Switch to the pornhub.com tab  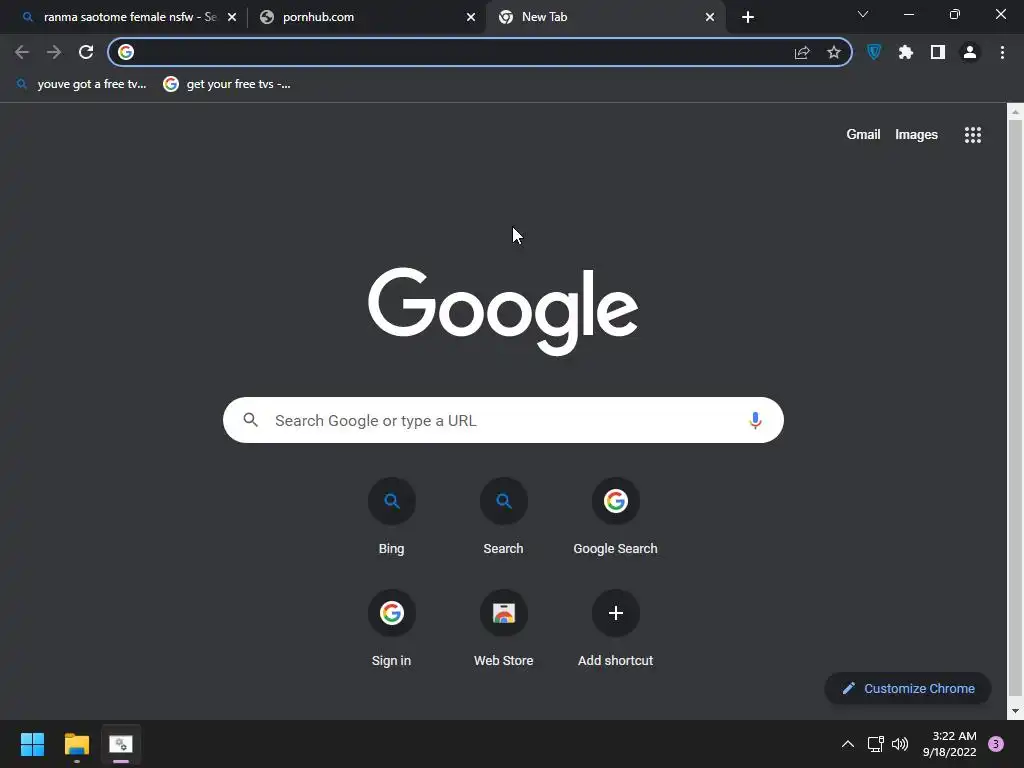click(x=366, y=17)
